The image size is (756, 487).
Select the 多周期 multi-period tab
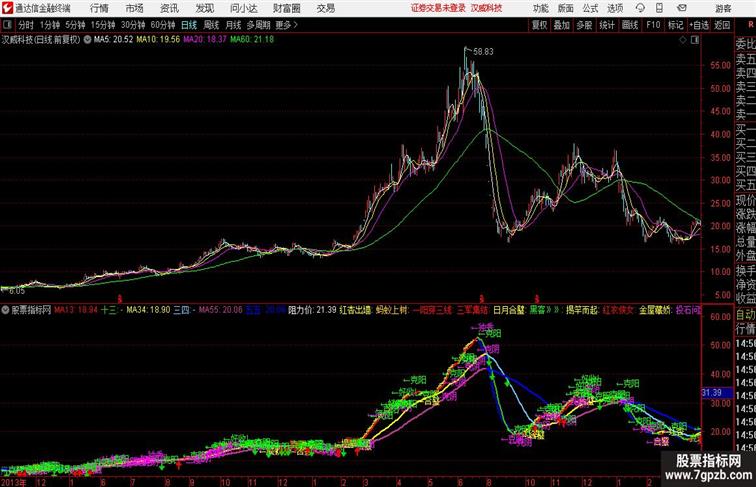click(x=258, y=25)
